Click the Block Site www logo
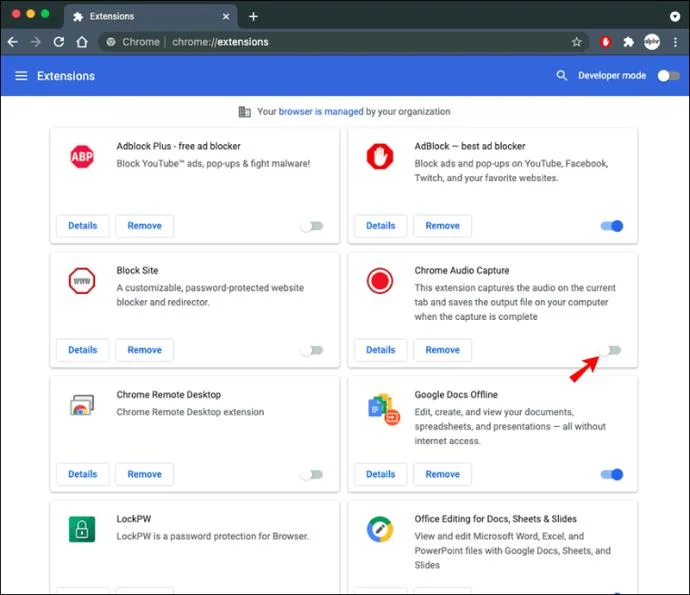690x595 pixels. pos(82,281)
